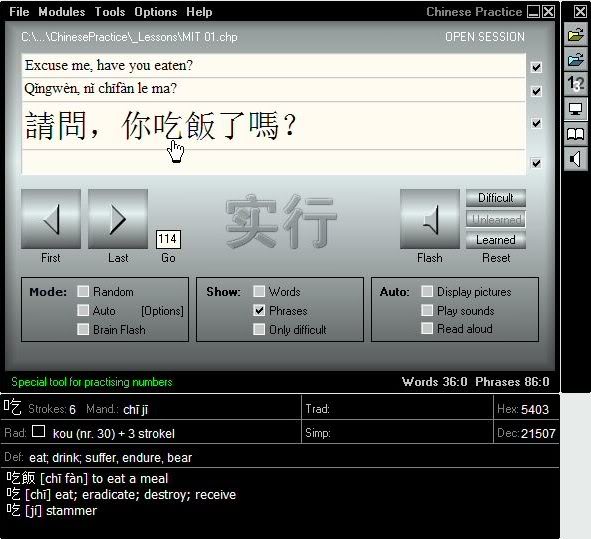
Task: Play sound with large speaker button
Action: click(x=430, y=219)
